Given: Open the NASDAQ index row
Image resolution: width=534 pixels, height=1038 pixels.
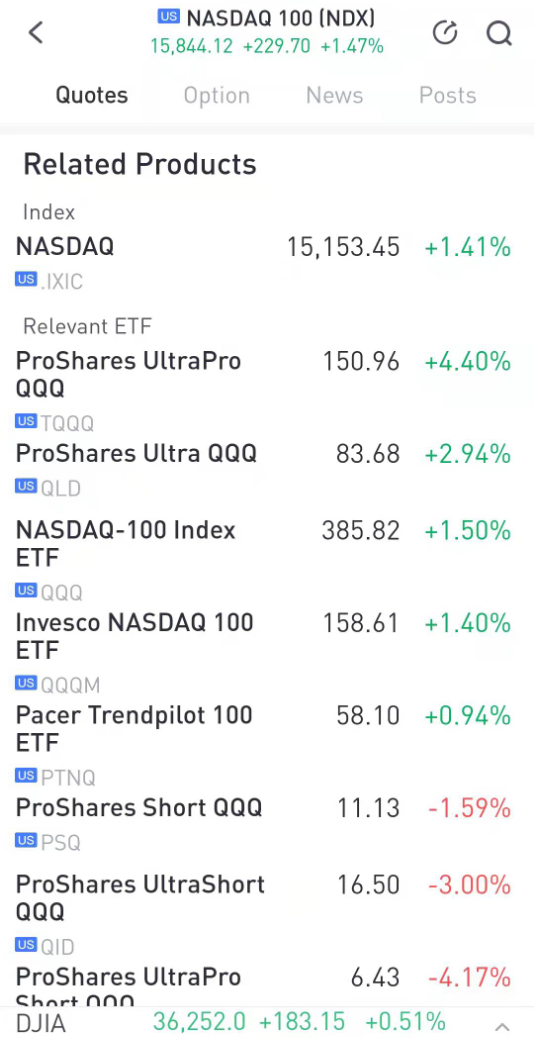Looking at the screenshot, I should click(x=267, y=263).
